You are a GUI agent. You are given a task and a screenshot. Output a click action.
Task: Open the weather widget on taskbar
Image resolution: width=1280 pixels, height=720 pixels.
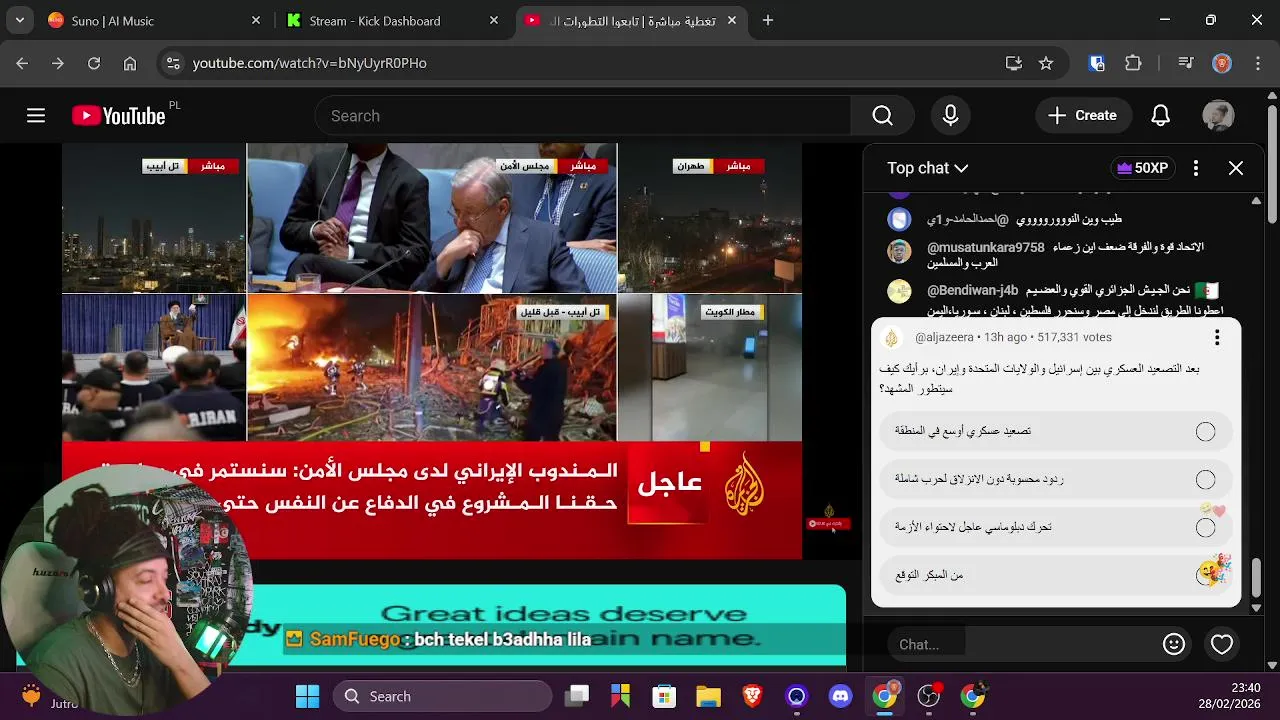[x=50, y=696]
